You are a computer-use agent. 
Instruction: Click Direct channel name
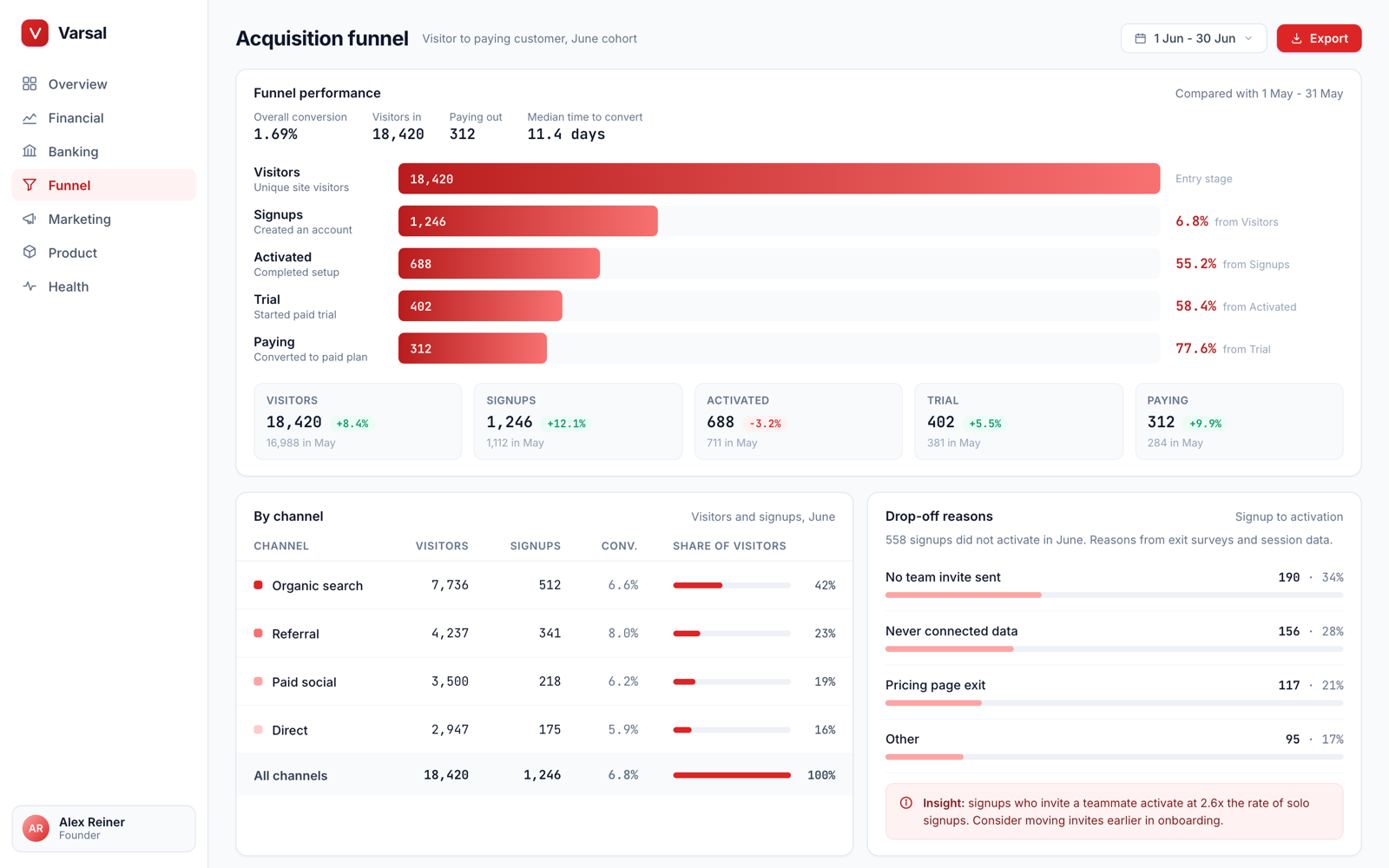(x=290, y=731)
